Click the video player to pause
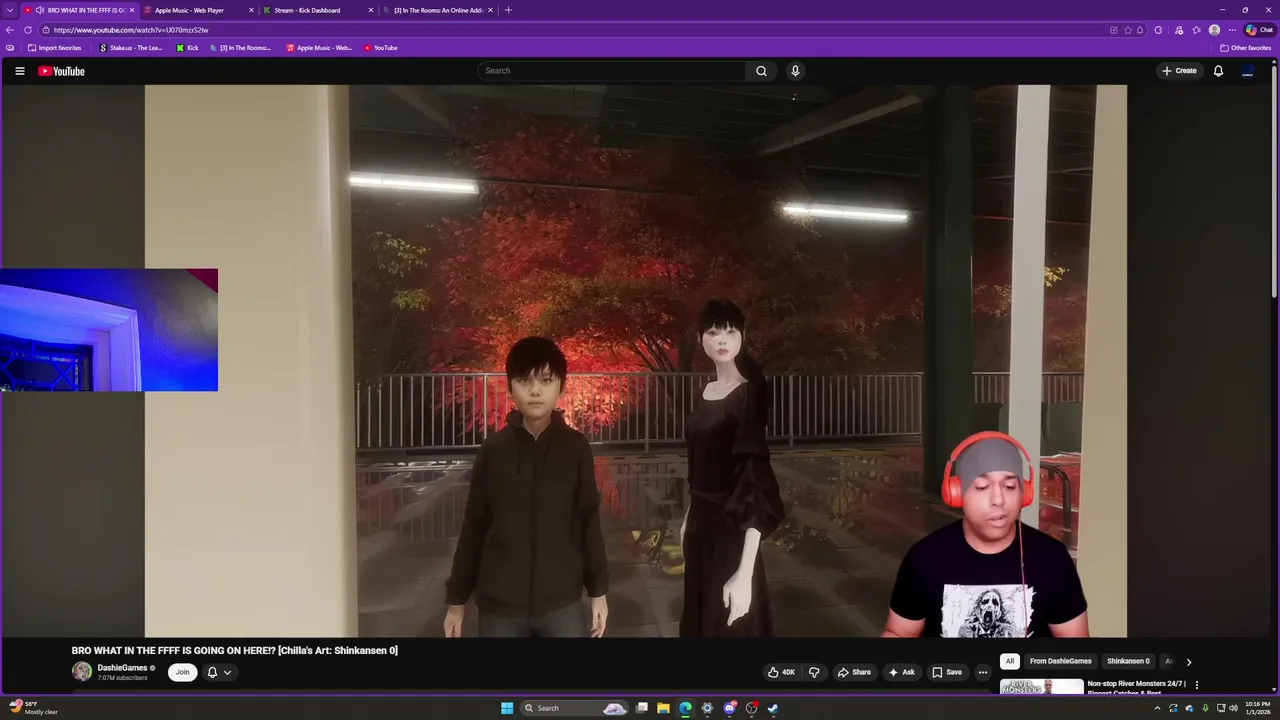Viewport: 1280px width, 720px height. pos(635,360)
